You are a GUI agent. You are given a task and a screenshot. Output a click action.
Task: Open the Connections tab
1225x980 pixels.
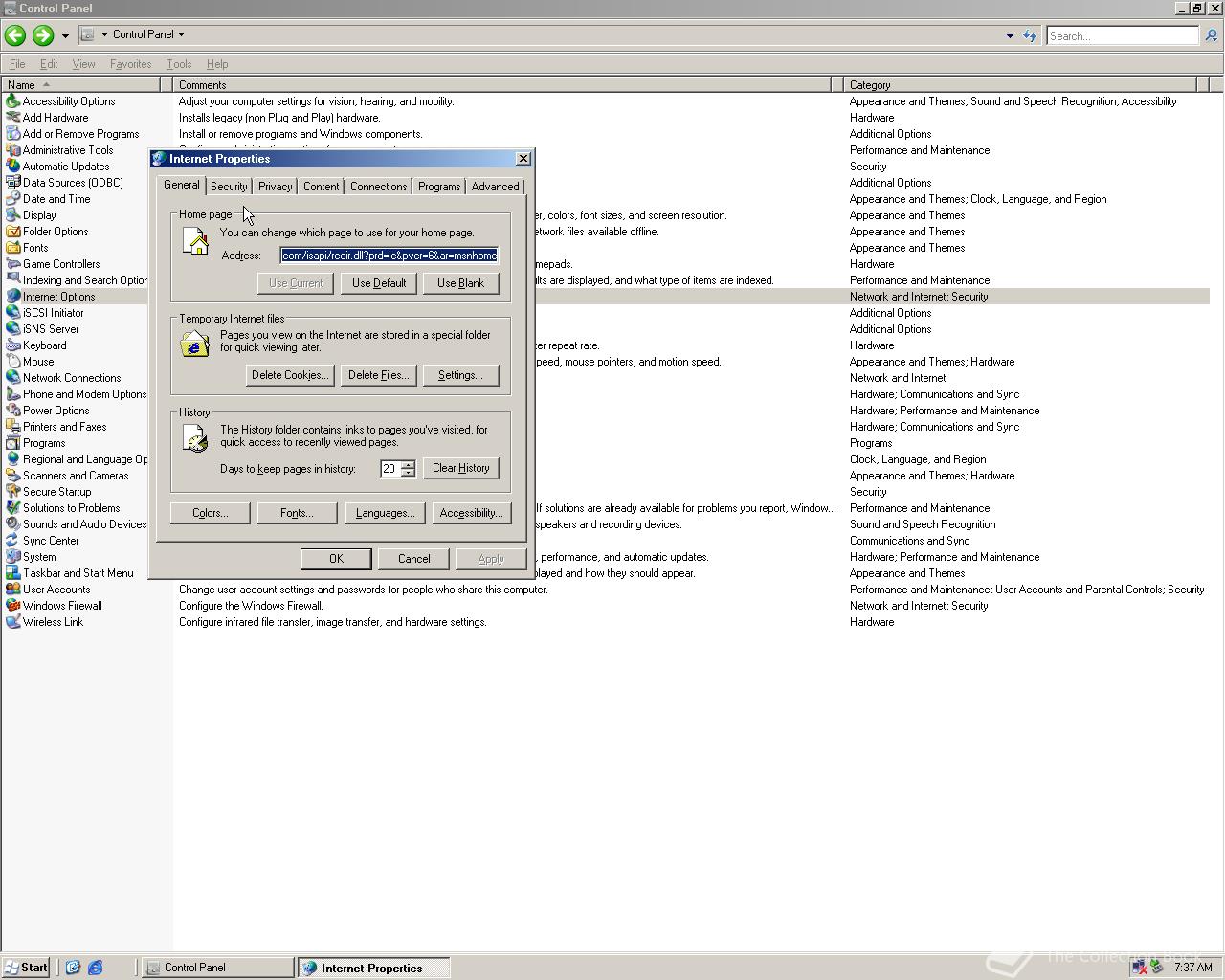[x=378, y=187]
